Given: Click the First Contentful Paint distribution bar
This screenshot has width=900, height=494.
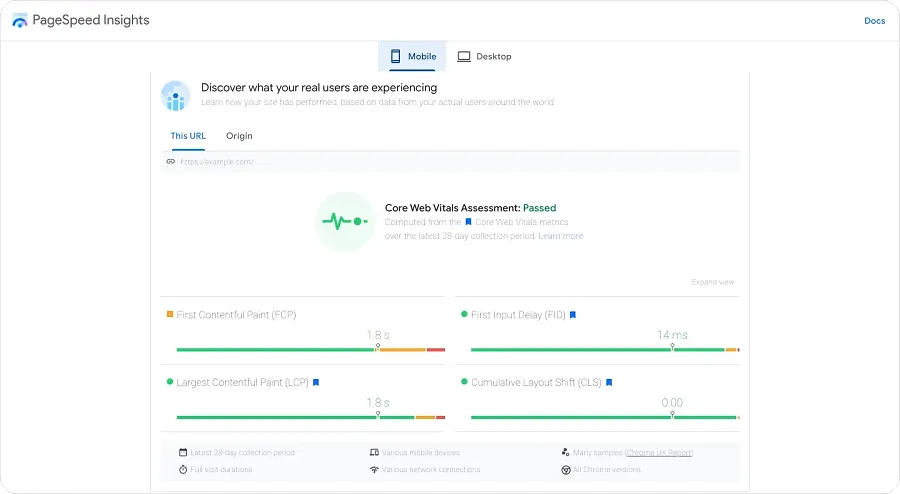Looking at the screenshot, I should [311, 349].
